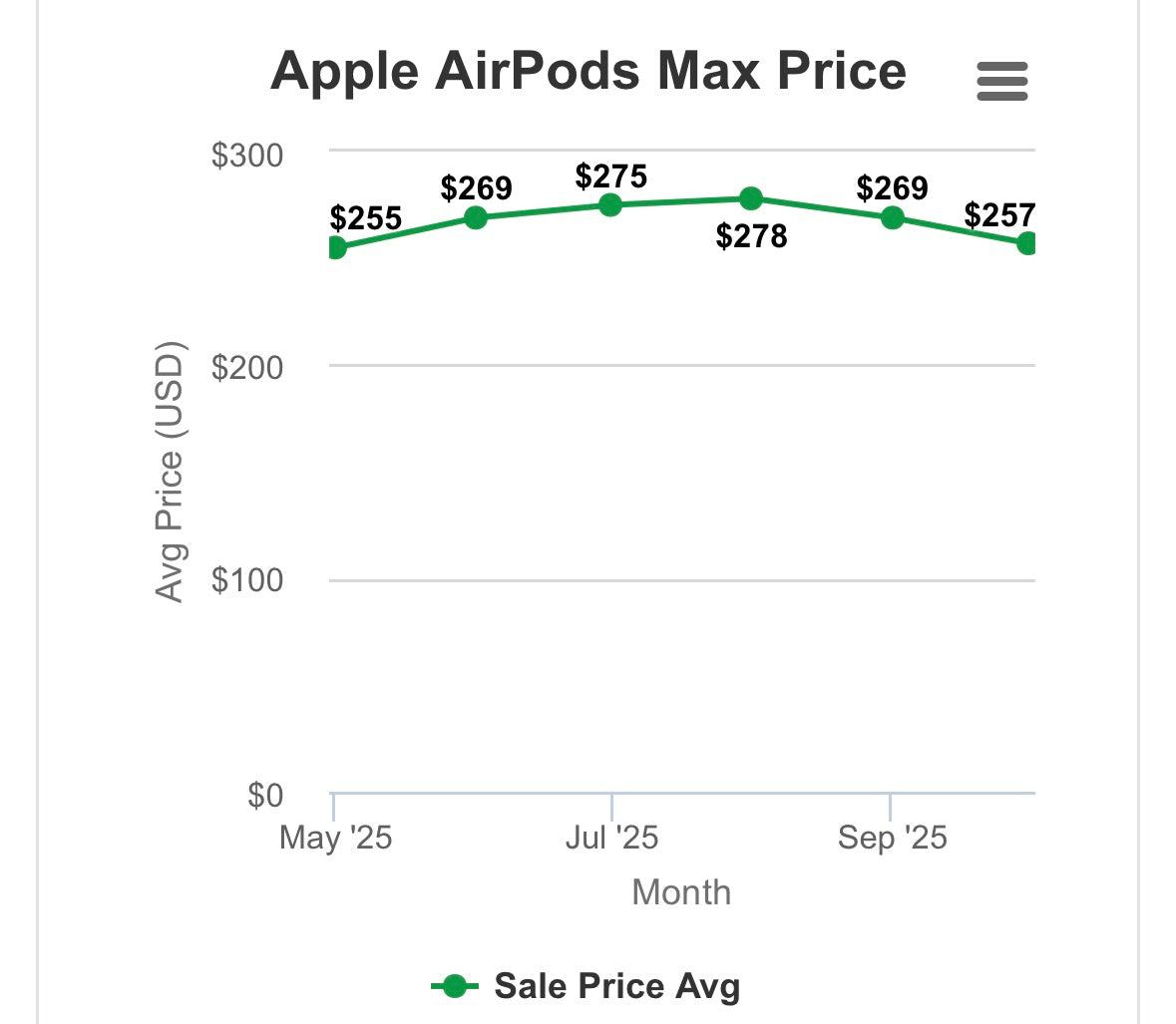Click the $300 y-axis label
This screenshot has height=1024, width=1176.
click(x=247, y=155)
